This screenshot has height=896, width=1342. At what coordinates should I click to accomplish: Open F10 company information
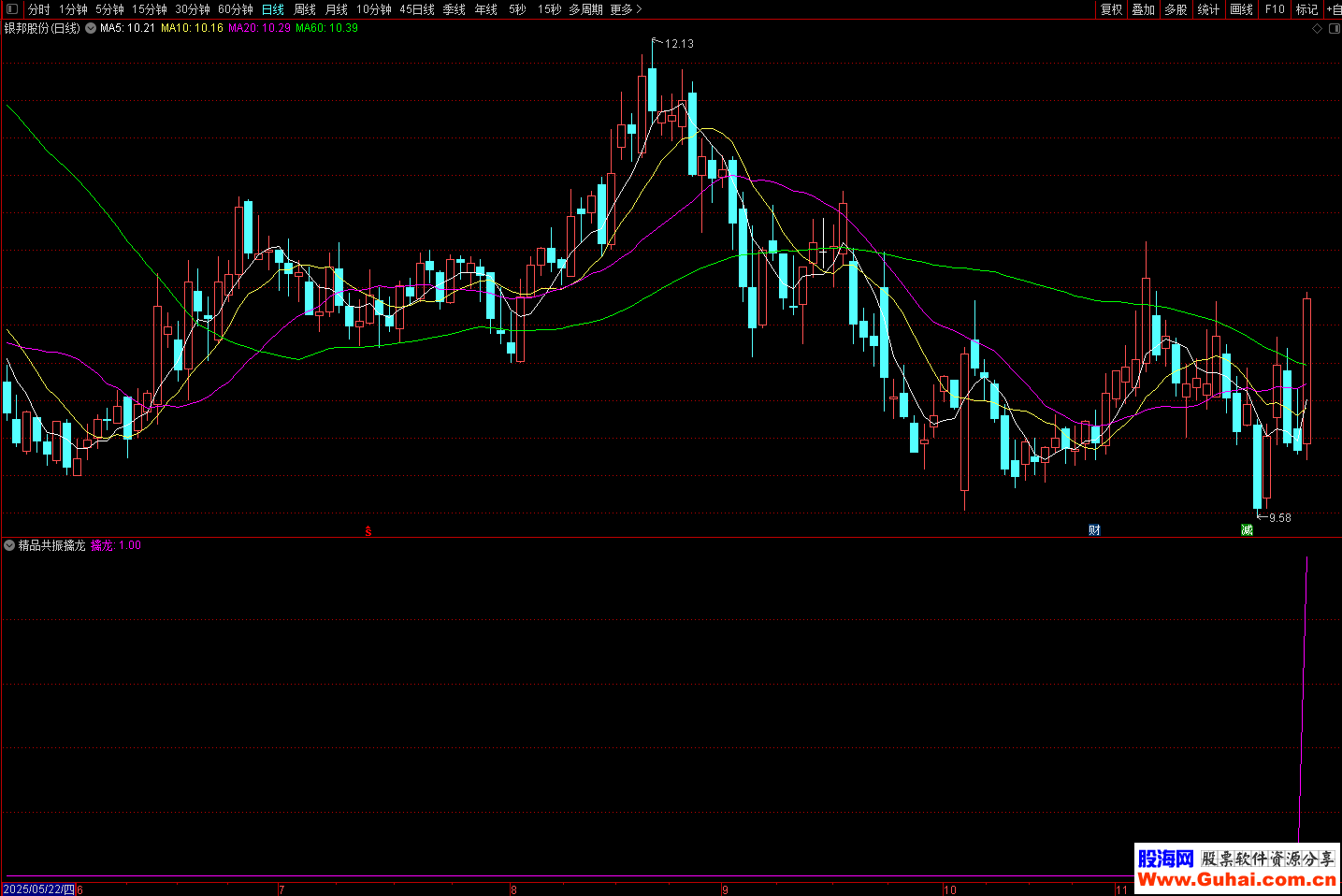[x=1275, y=9]
